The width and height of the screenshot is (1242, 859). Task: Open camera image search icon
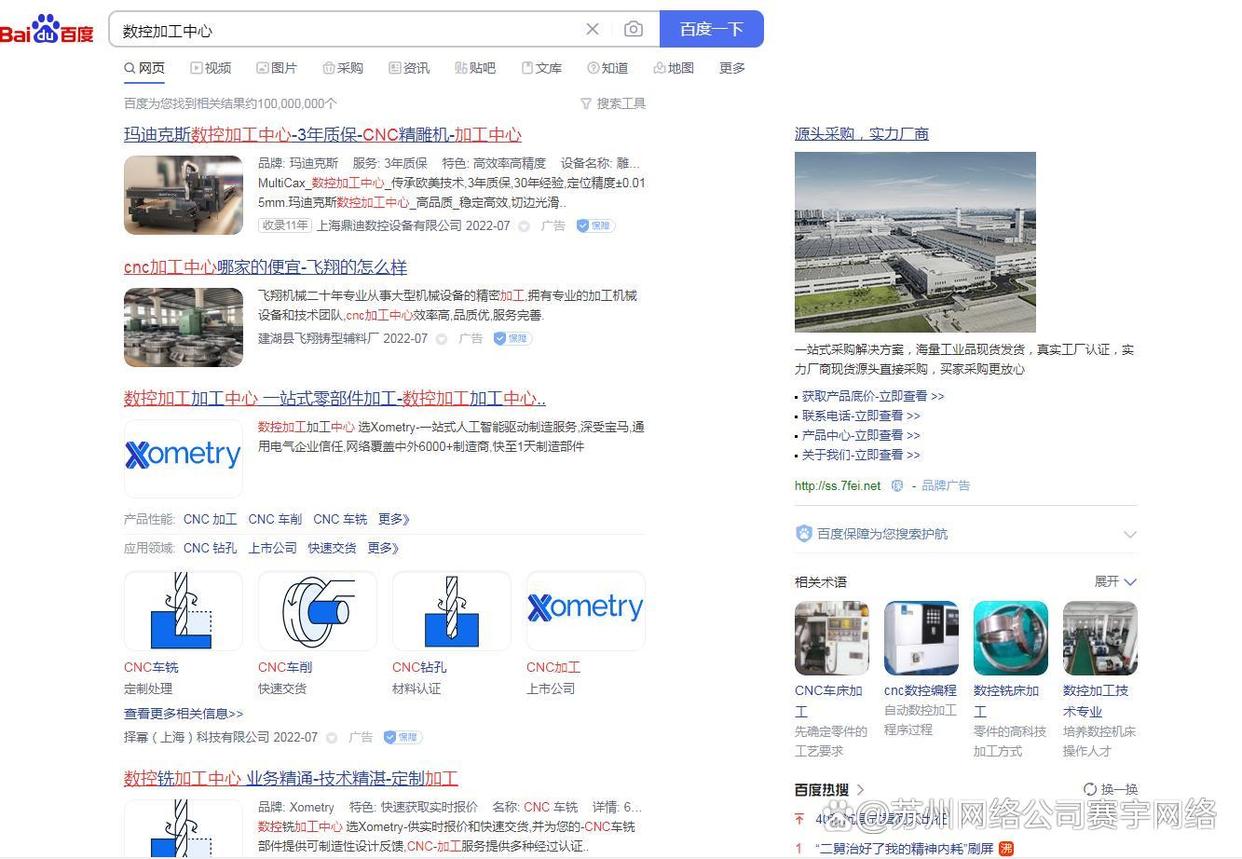click(633, 29)
